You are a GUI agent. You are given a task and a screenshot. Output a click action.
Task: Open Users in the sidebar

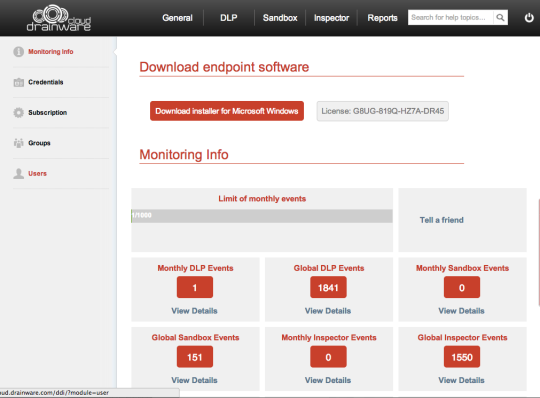tap(37, 174)
